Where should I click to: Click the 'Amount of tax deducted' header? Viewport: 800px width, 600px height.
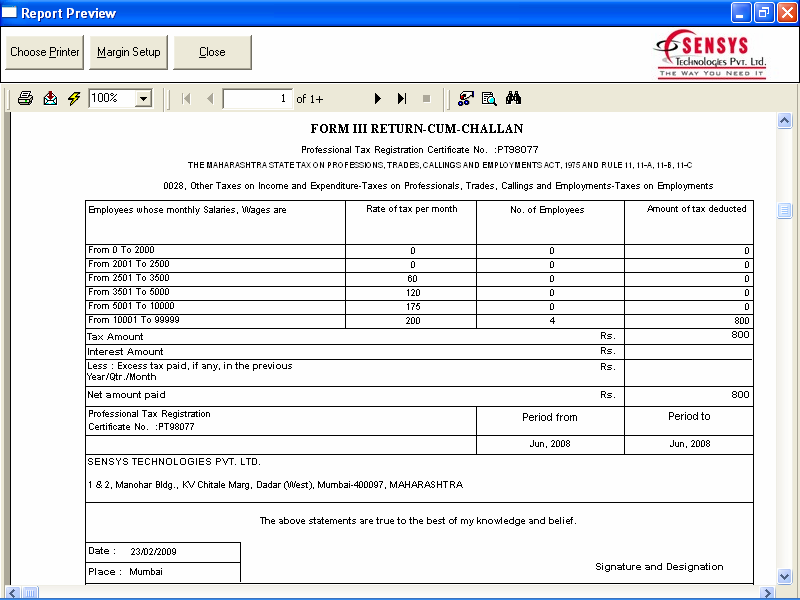696,209
